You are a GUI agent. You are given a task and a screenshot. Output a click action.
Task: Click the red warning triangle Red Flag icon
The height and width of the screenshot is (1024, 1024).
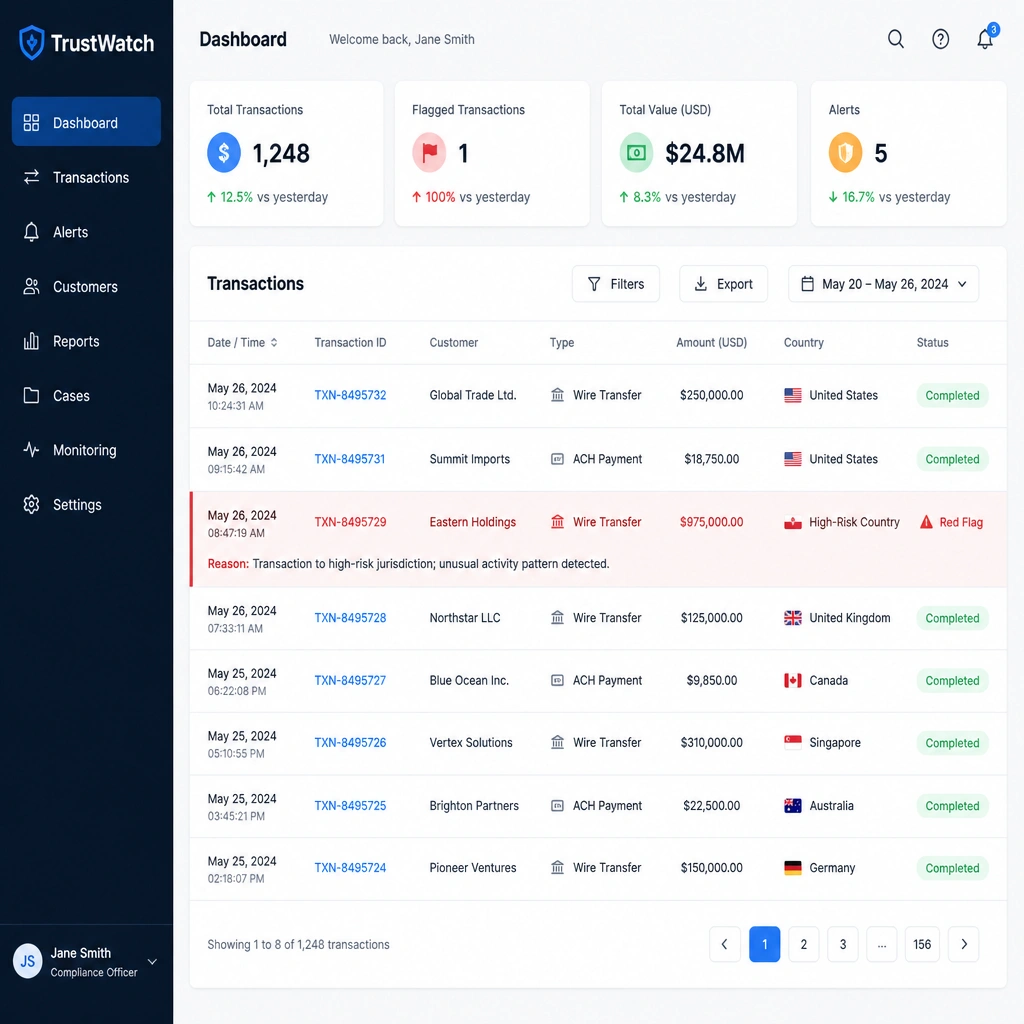(926, 522)
